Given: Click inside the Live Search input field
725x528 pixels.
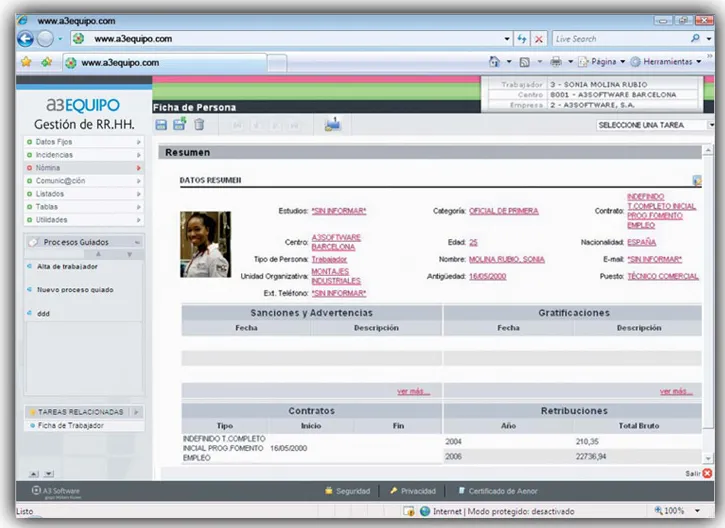Looking at the screenshot, I should pyautogui.click(x=621, y=39).
